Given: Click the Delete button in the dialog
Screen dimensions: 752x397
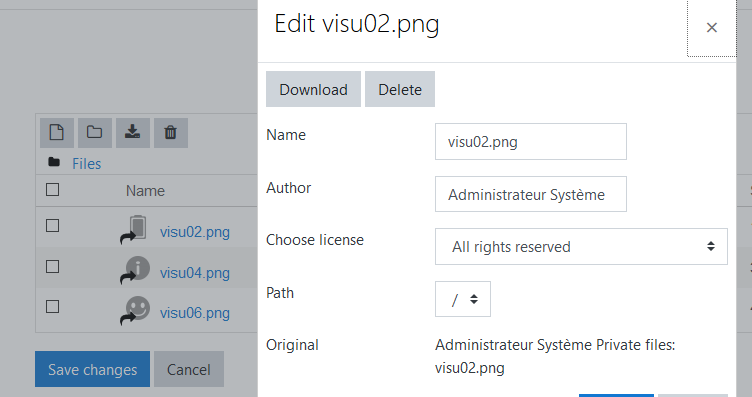Looking at the screenshot, I should (400, 89).
